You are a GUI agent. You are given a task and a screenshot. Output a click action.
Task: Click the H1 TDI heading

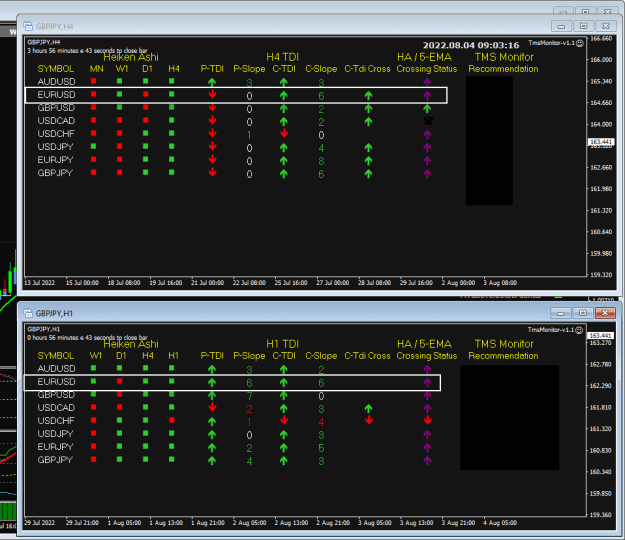283,344
